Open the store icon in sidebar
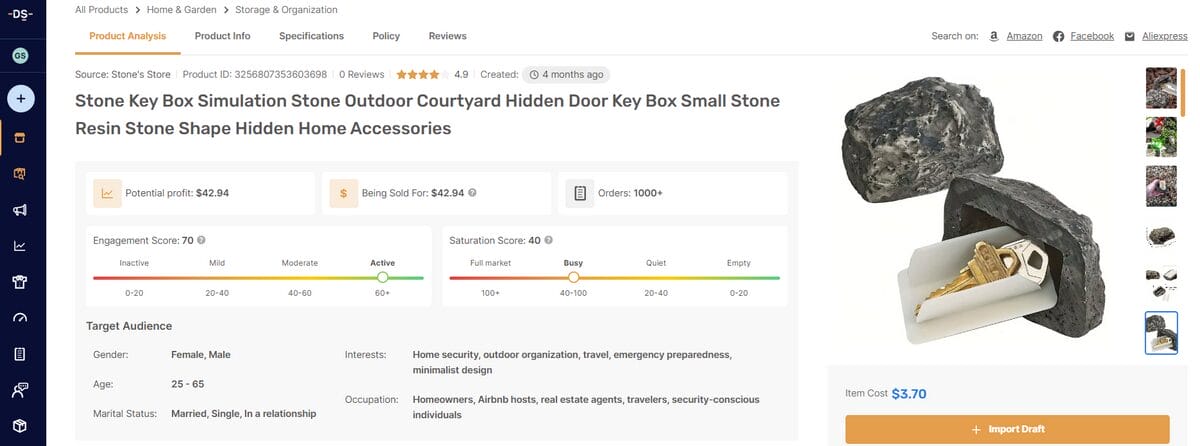The width and height of the screenshot is (1200, 446). click(20, 137)
